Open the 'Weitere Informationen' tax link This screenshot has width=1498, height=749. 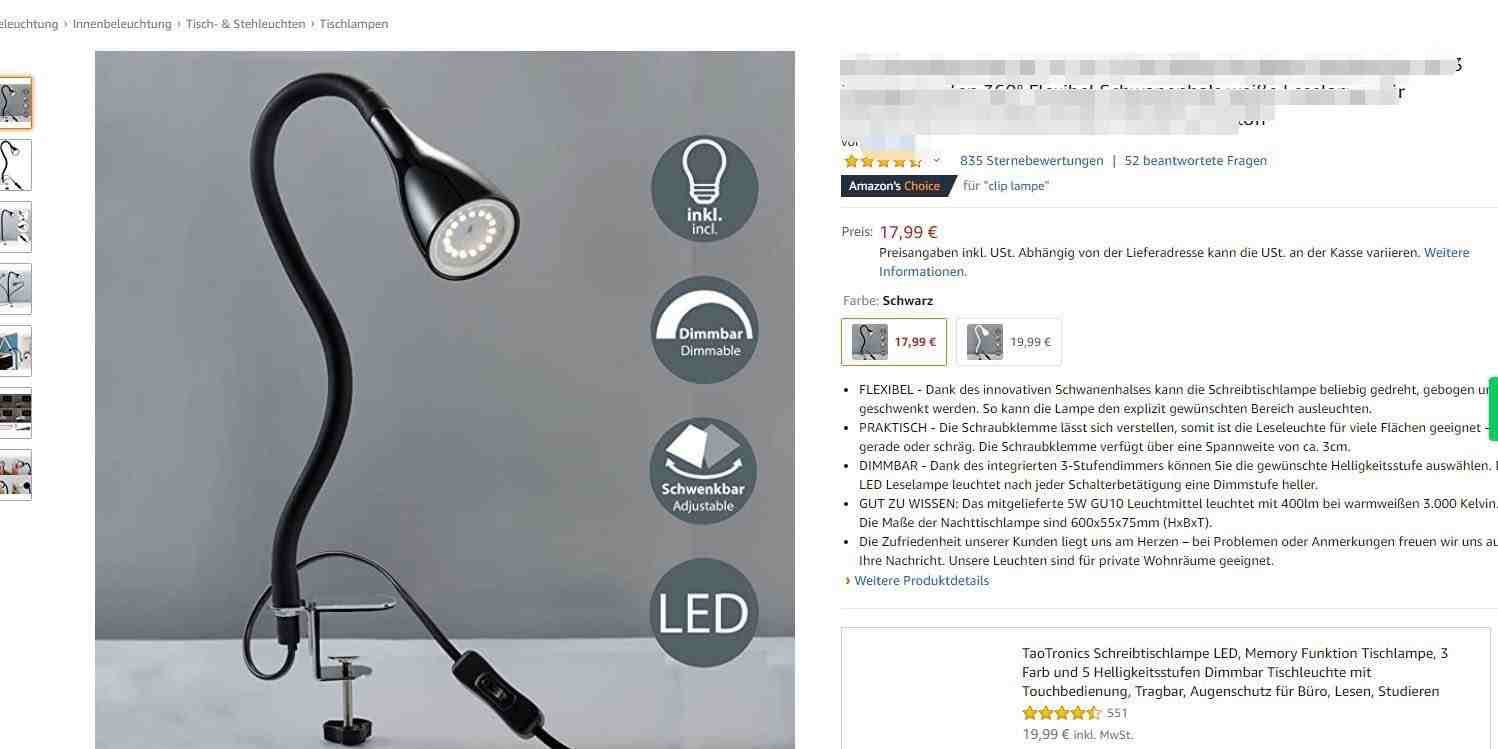point(1174,262)
